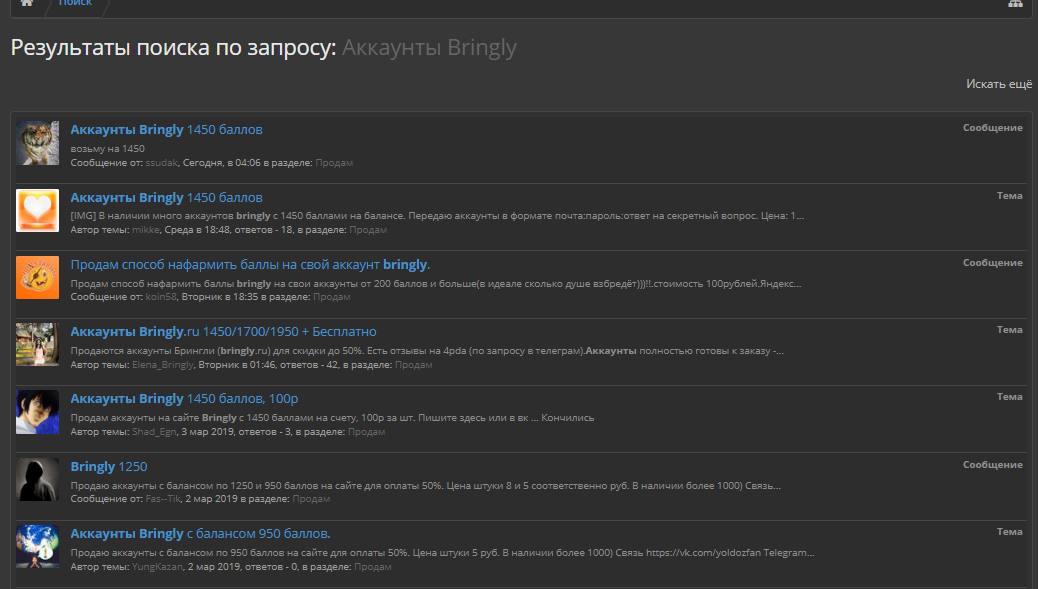
Task: Open the Поиск breadcrumb
Action: (x=75, y=3)
